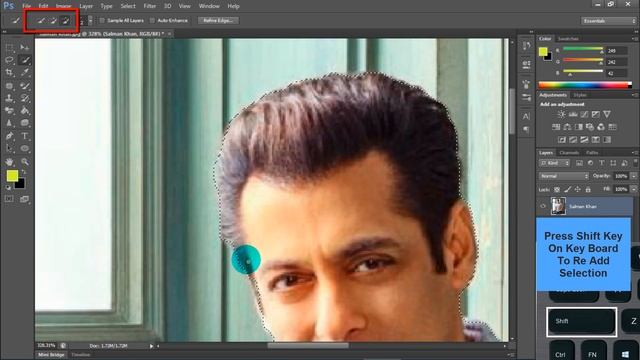The image size is (640, 360).
Task: Choose New Selection mode in options bar
Action: [x=41, y=20]
